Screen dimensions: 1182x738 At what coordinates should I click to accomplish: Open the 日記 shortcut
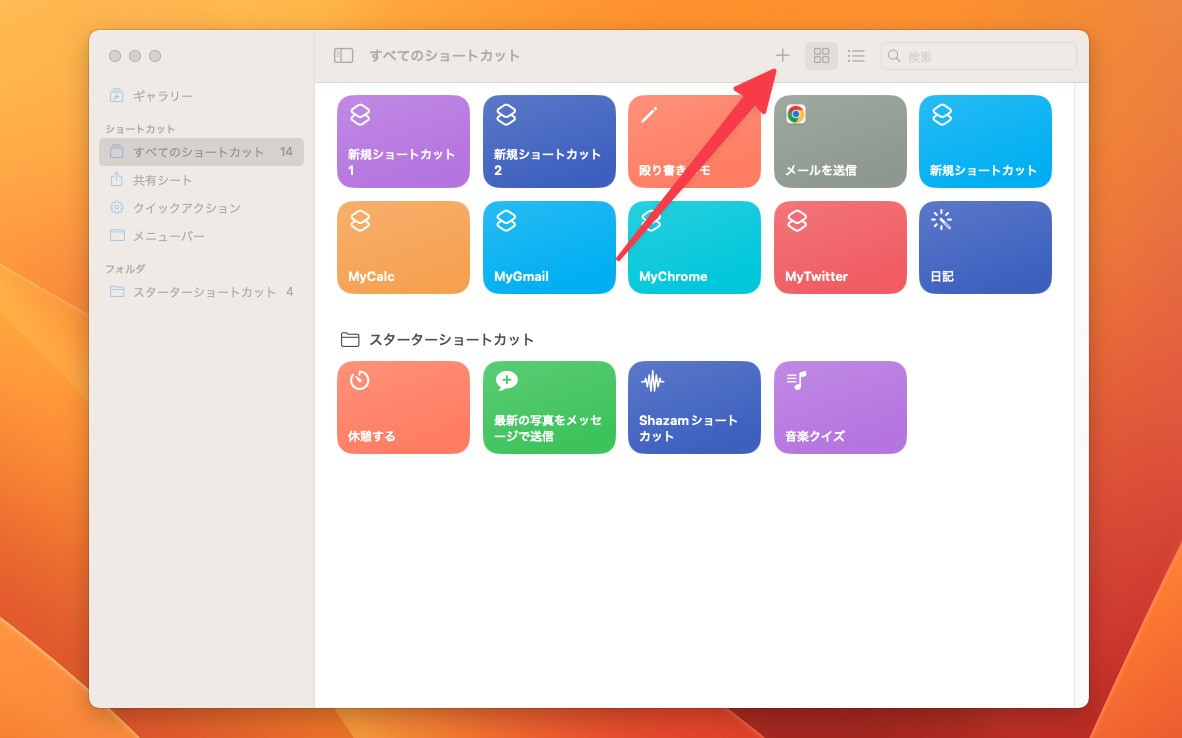[985, 247]
